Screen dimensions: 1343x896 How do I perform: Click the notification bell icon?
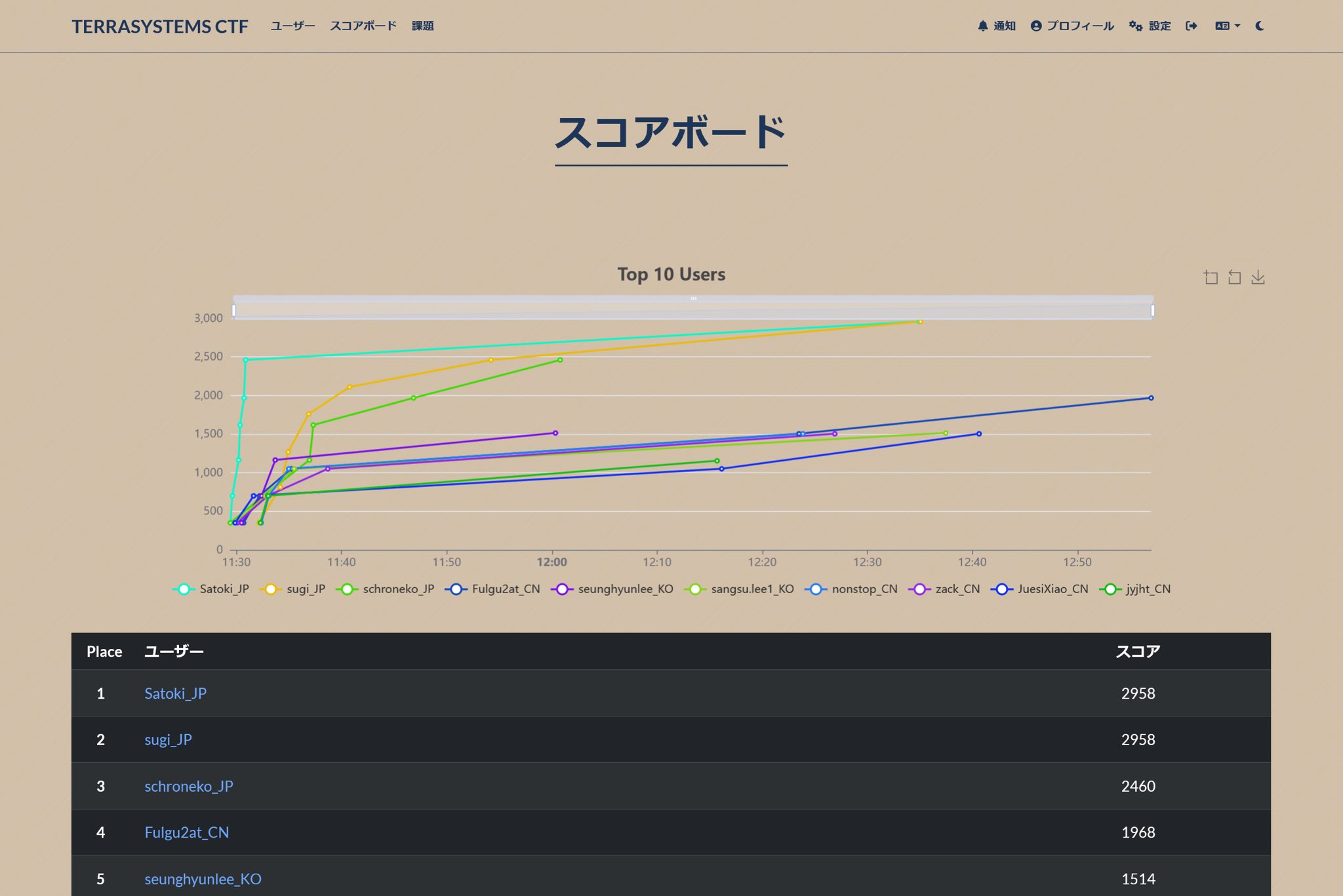[x=982, y=26]
